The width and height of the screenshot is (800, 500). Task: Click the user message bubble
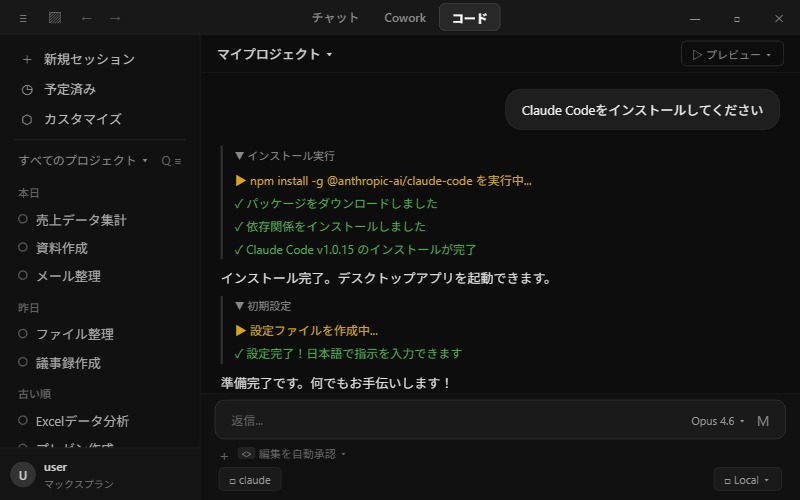point(642,110)
